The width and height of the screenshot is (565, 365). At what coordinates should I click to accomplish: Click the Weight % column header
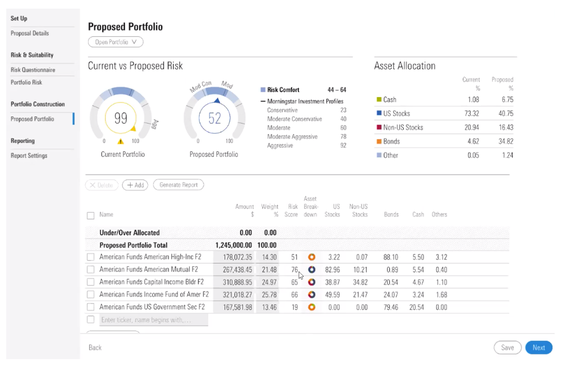[x=270, y=210]
